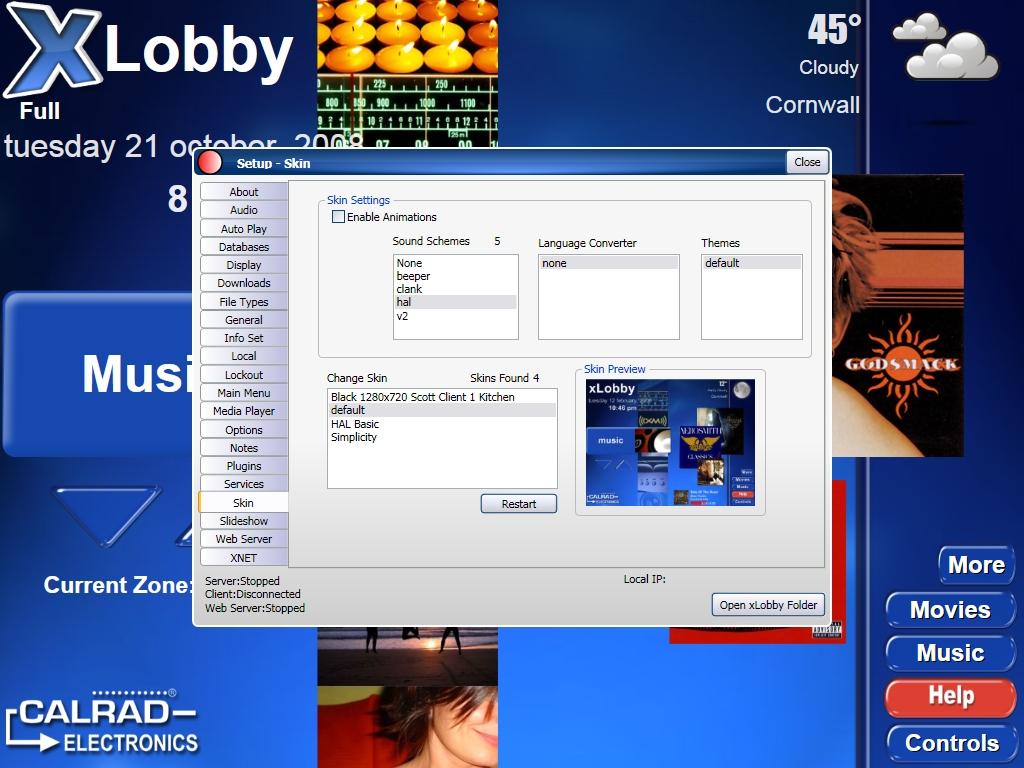The image size is (1024, 768).
Task: Switch to Services settings
Action: 244,484
